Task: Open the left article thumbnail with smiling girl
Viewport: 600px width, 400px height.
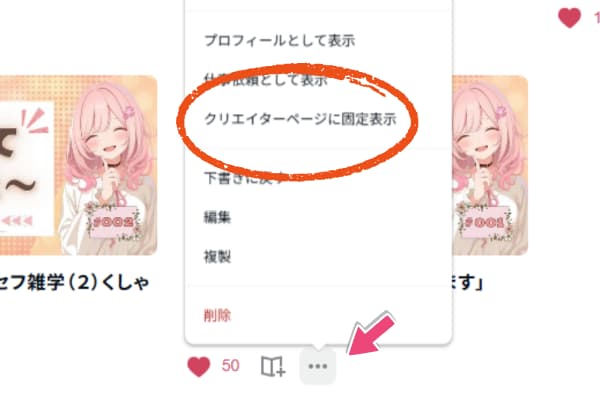Action: [78, 165]
